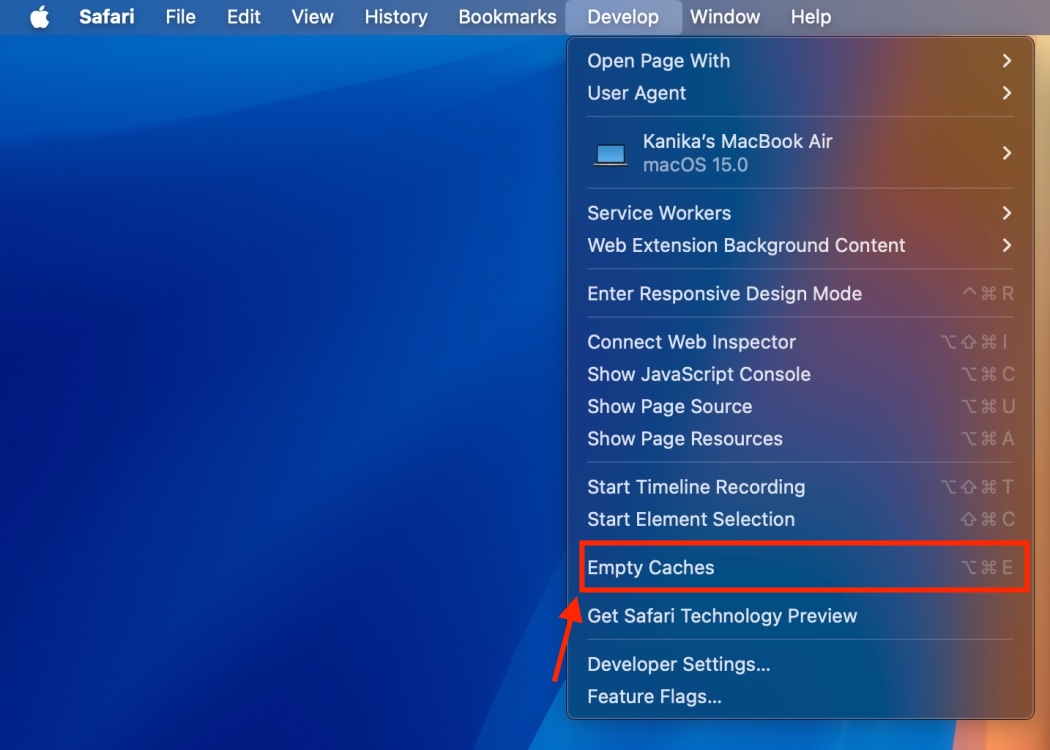1050x750 pixels.
Task: Click Get Safari Technology Preview
Action: [722, 616]
